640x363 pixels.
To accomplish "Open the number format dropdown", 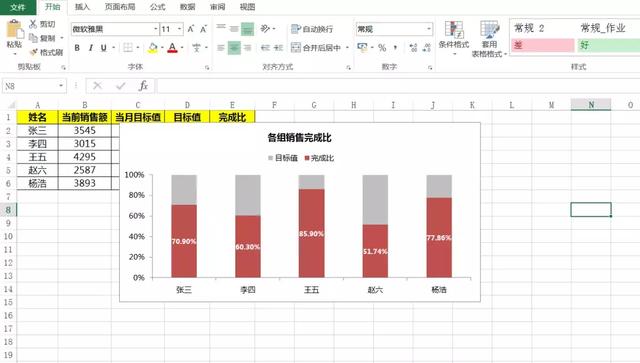I will coord(429,29).
